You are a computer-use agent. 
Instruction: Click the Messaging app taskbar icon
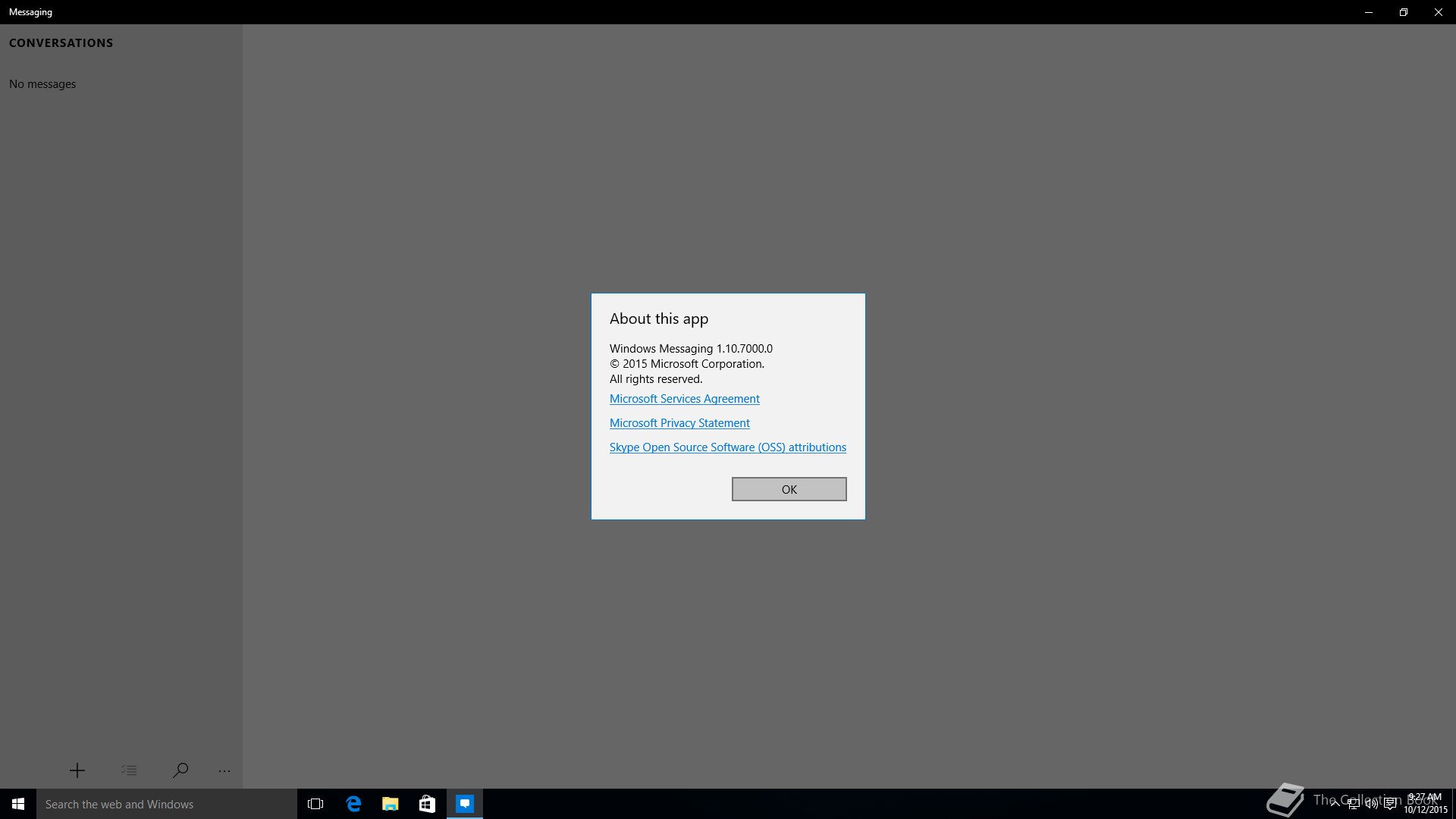click(465, 804)
